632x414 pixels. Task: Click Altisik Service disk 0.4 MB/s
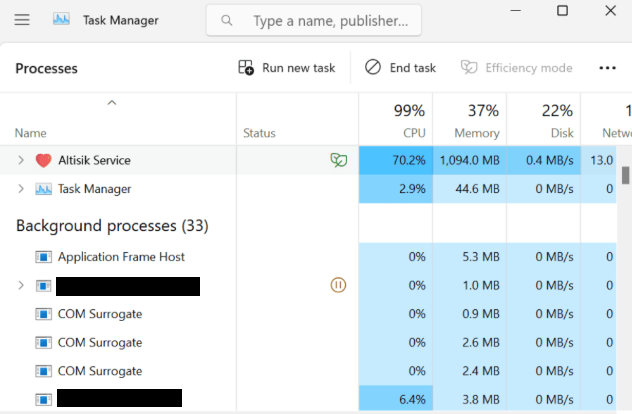pyautogui.click(x=544, y=160)
